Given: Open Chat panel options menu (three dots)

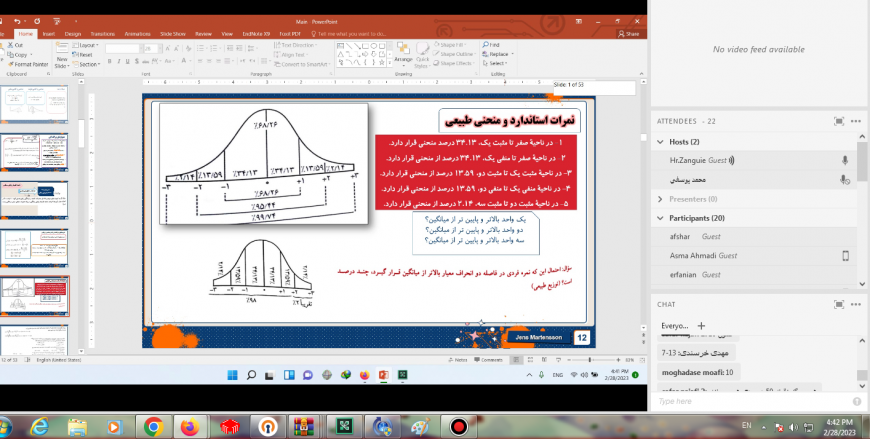Looking at the screenshot, I should 856,304.
